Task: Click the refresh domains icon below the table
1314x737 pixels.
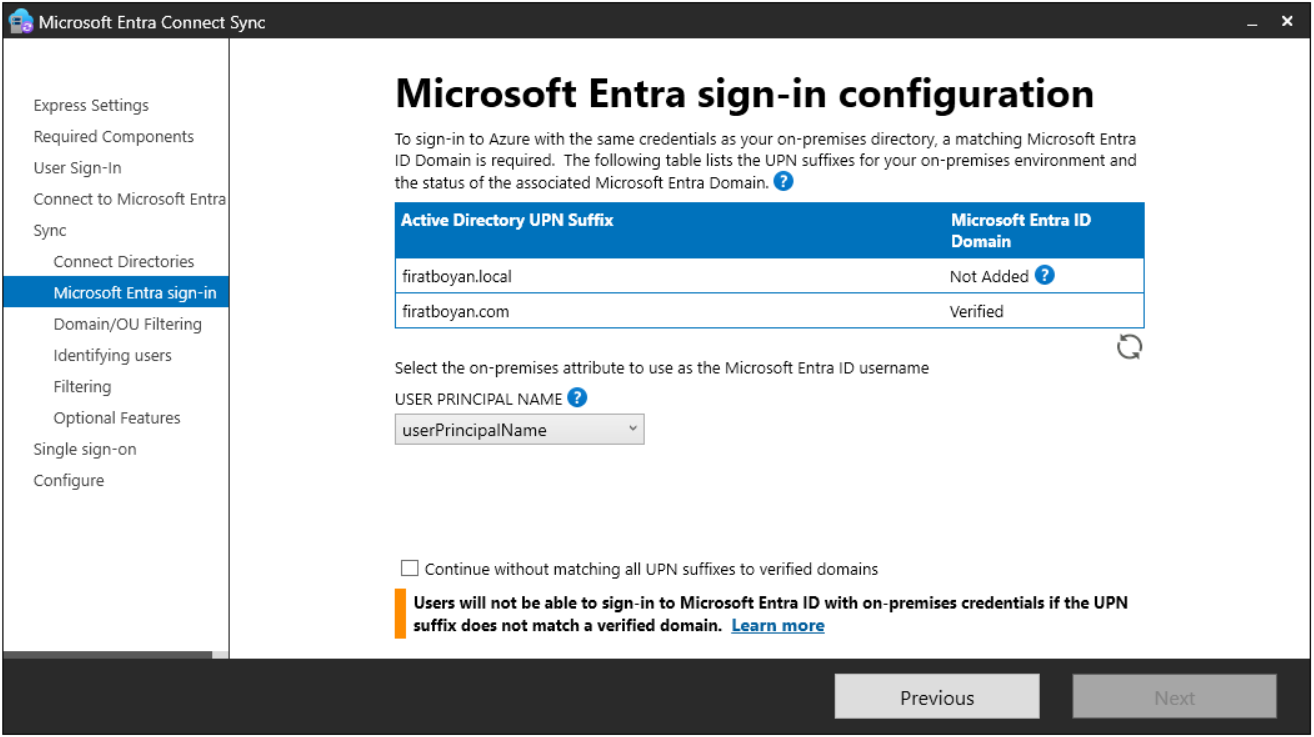Action: coord(1129,347)
